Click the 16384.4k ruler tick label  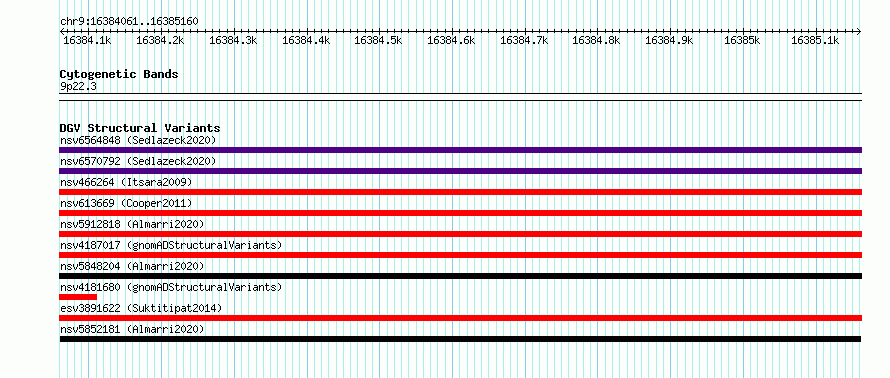(306, 40)
